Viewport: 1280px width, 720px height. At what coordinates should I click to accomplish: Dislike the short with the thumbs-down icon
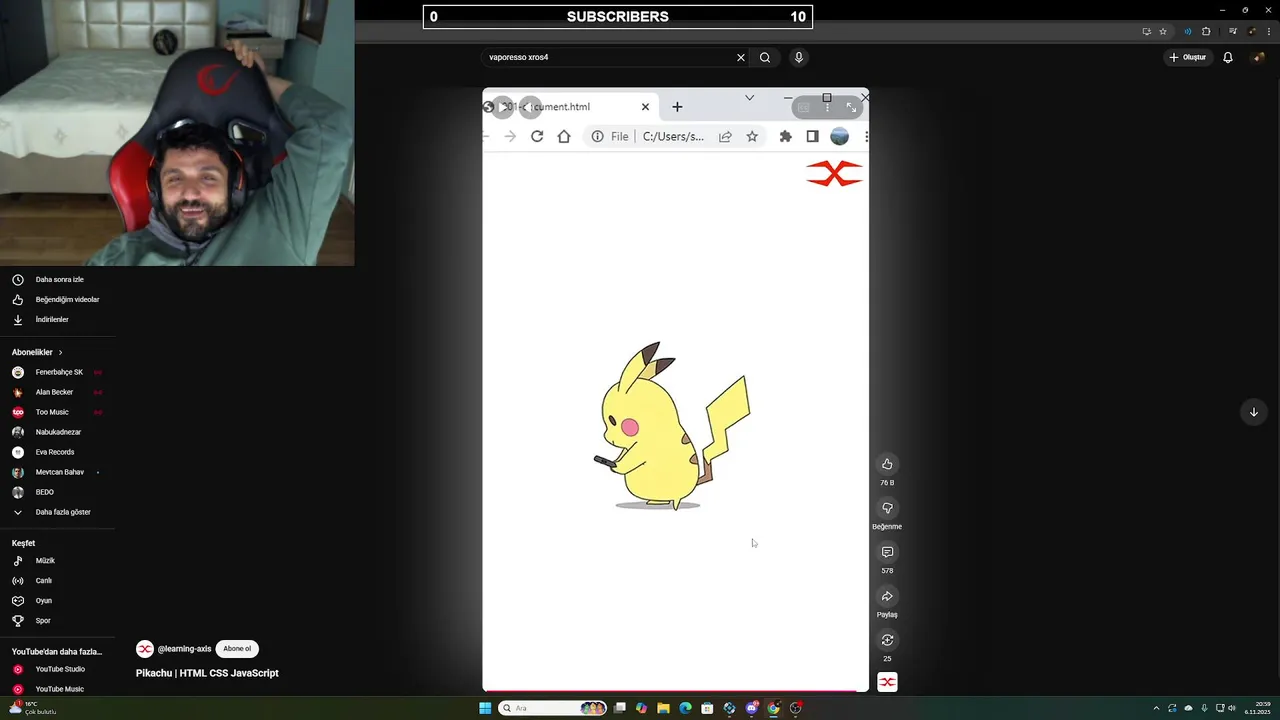pos(887,508)
